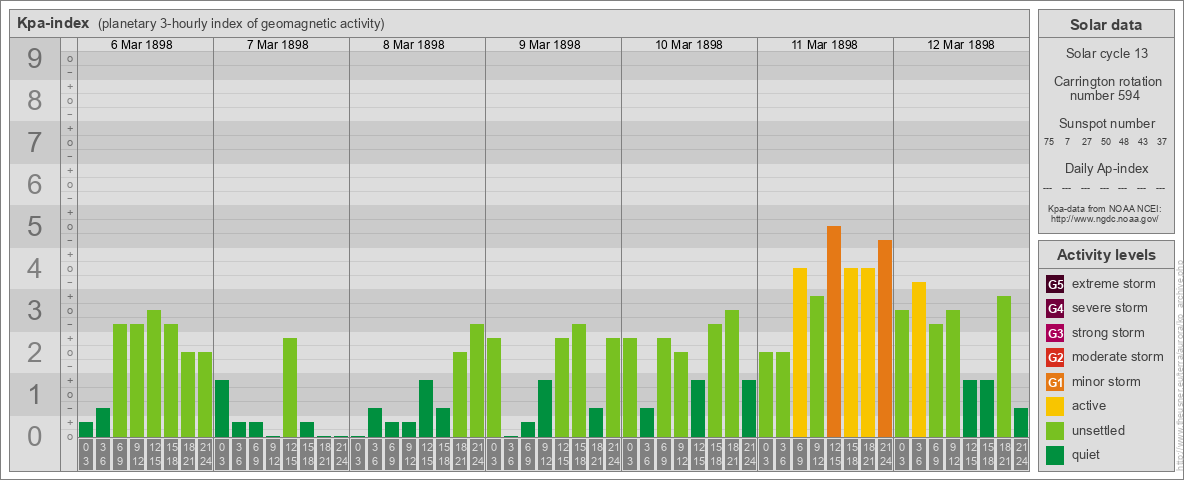The height and width of the screenshot is (480, 1184).
Task: Click the 'Sunspot number' label
Action: [x=1106, y=124]
